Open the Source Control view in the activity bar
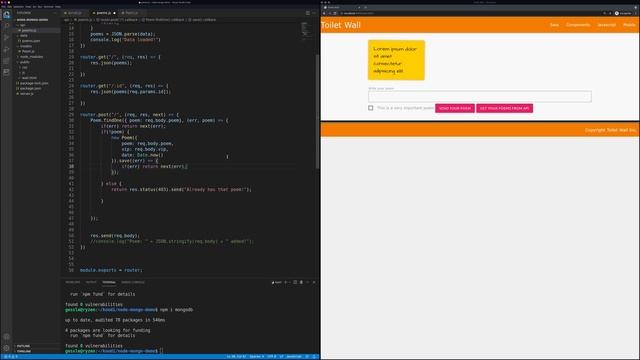Screen dimensions: 640x360 click(7, 38)
